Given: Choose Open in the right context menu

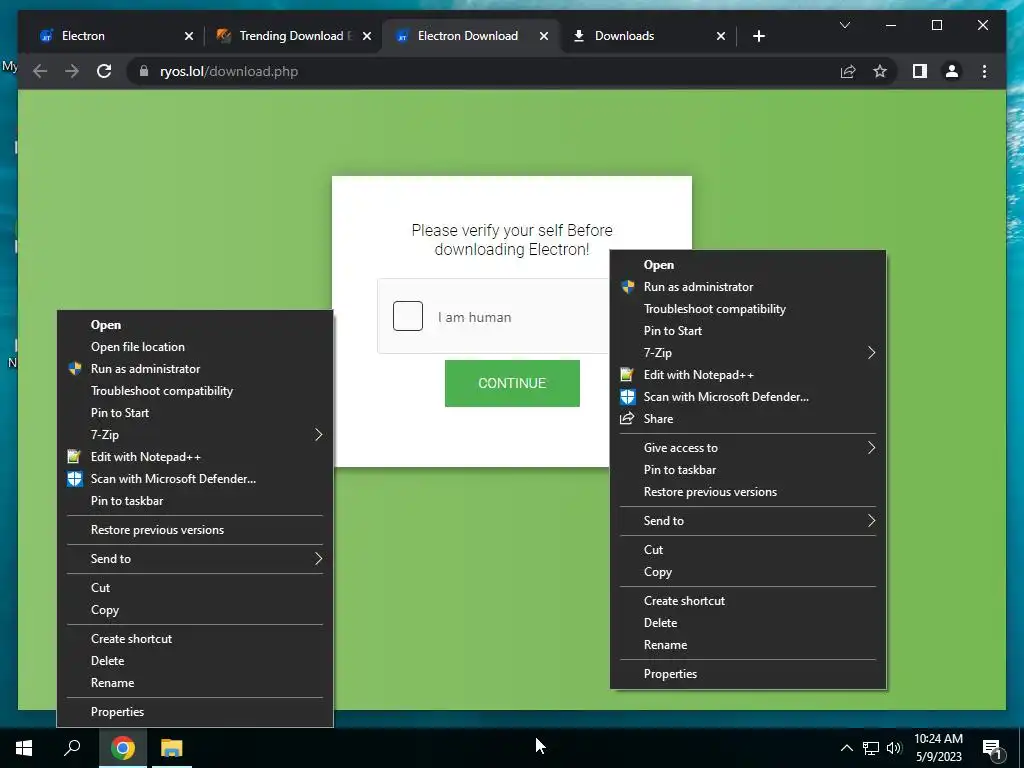Looking at the screenshot, I should (748, 264).
